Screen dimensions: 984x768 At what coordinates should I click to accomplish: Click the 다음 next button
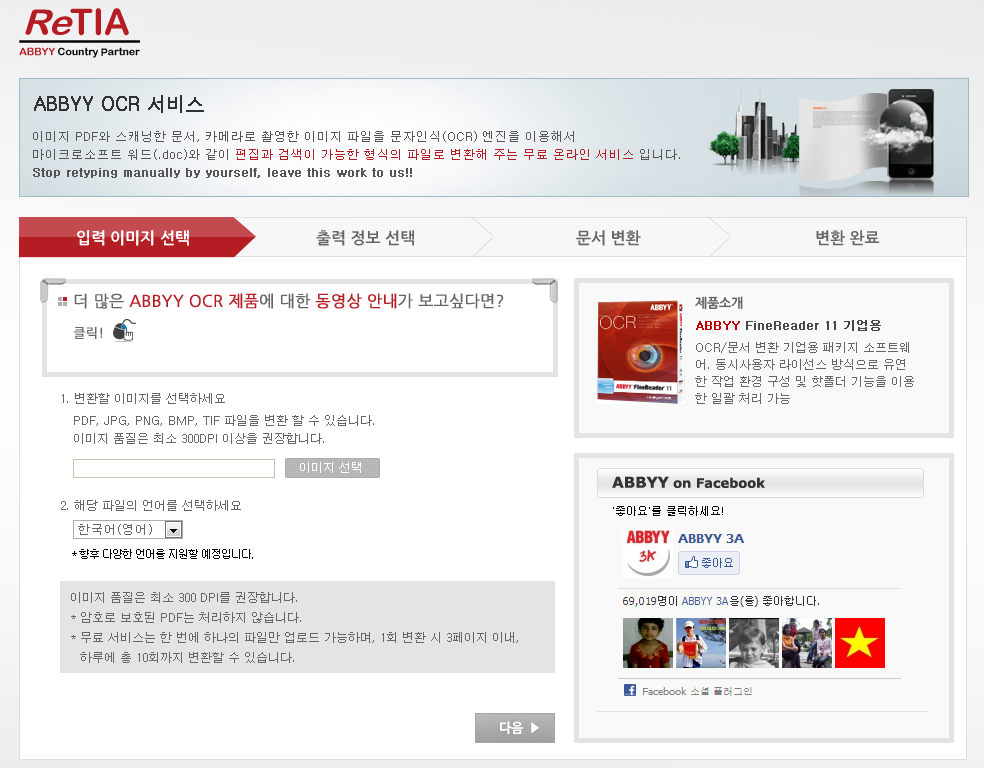pos(515,728)
